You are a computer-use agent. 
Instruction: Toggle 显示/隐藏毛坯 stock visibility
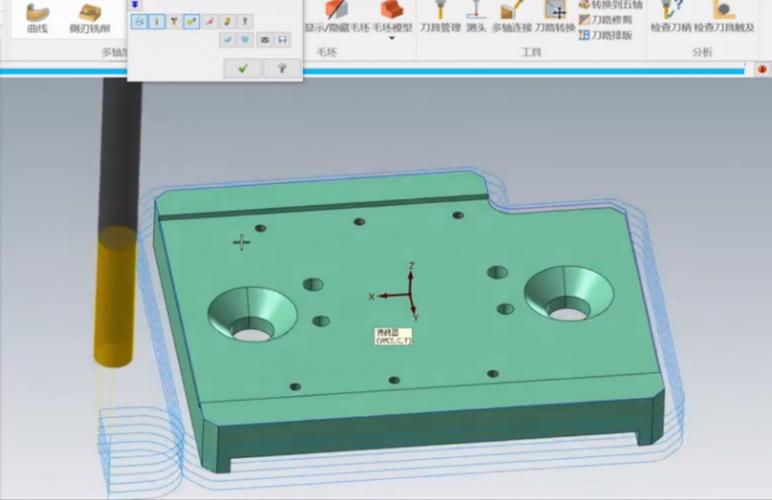point(335,17)
